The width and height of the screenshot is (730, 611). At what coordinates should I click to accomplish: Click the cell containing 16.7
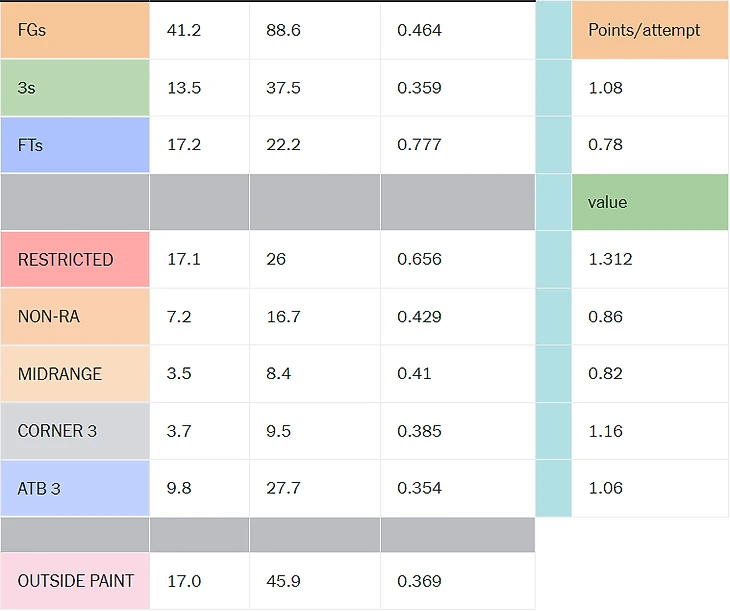314,317
